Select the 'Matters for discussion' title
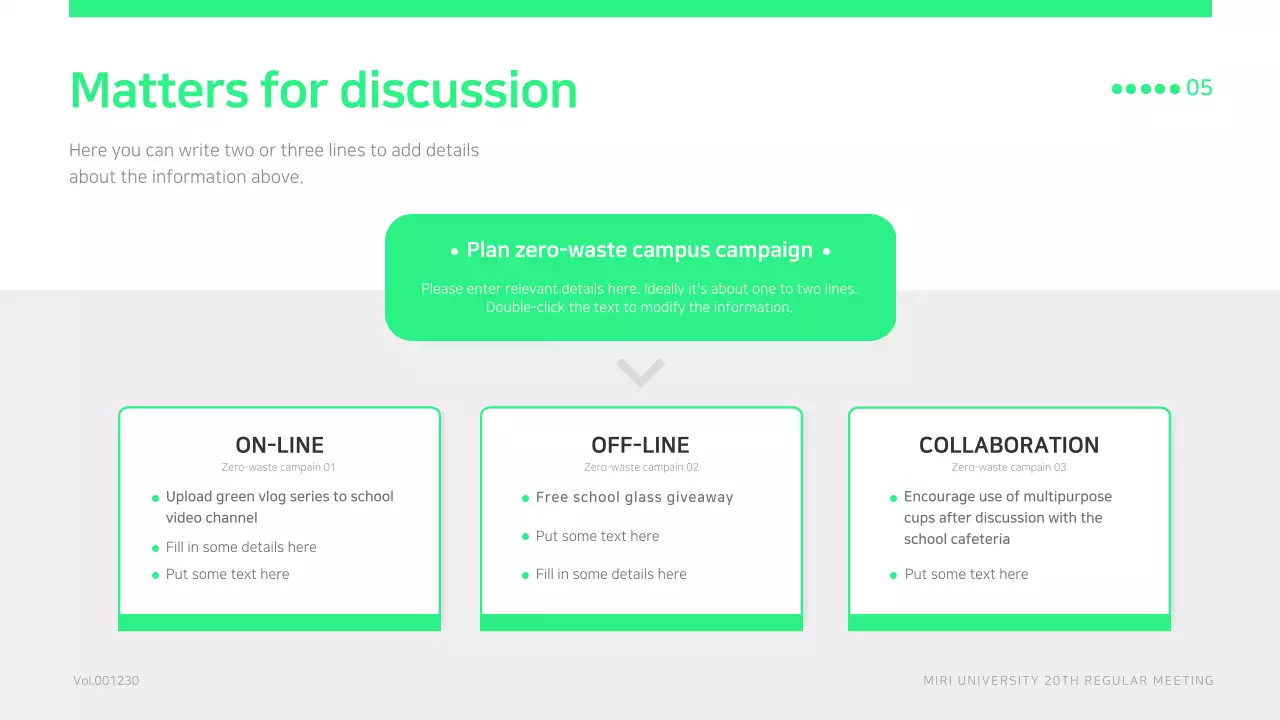The height and width of the screenshot is (720, 1280). coord(323,90)
